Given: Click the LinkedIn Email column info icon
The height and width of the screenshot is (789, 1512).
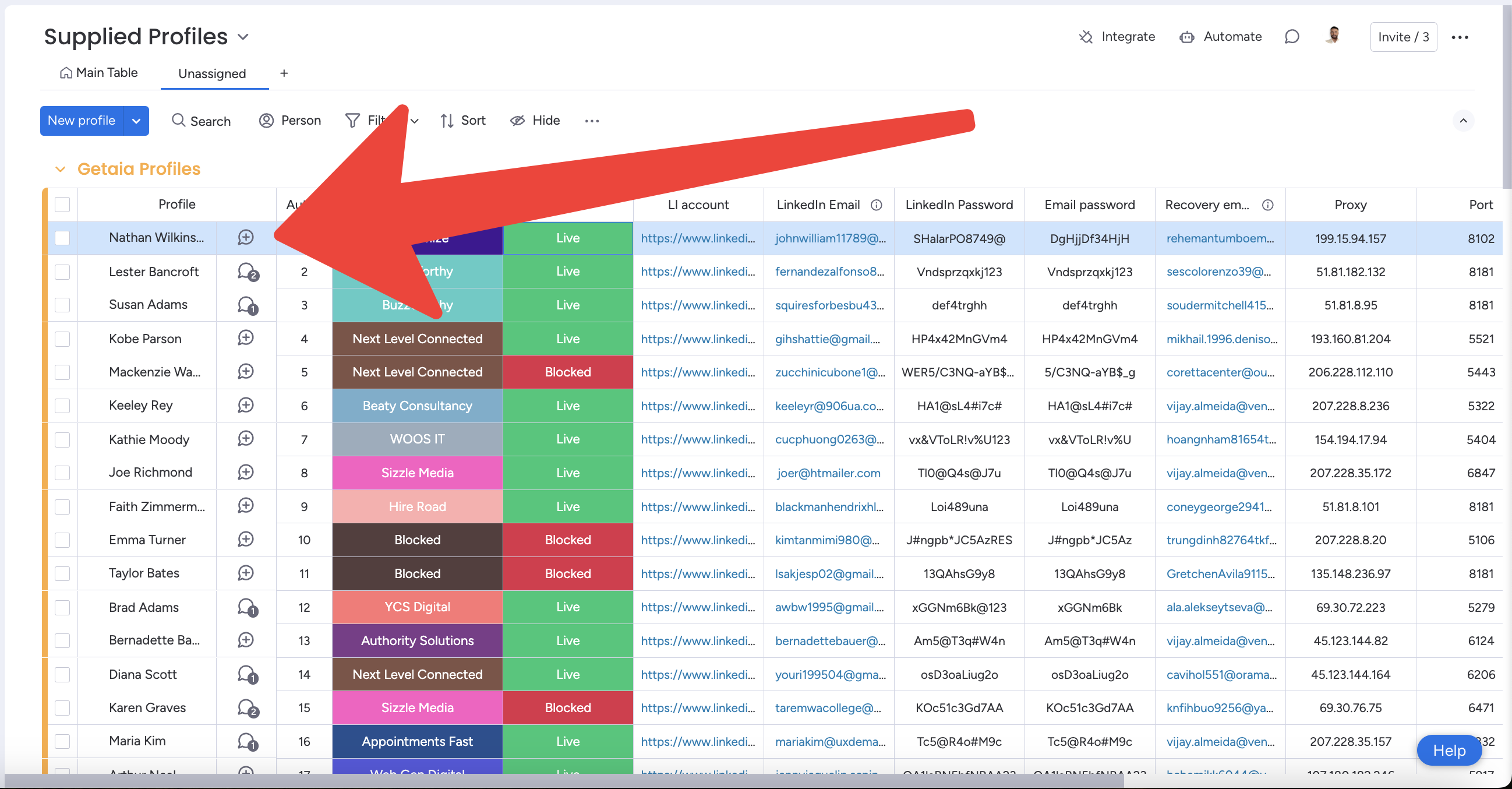Looking at the screenshot, I should coord(876,205).
